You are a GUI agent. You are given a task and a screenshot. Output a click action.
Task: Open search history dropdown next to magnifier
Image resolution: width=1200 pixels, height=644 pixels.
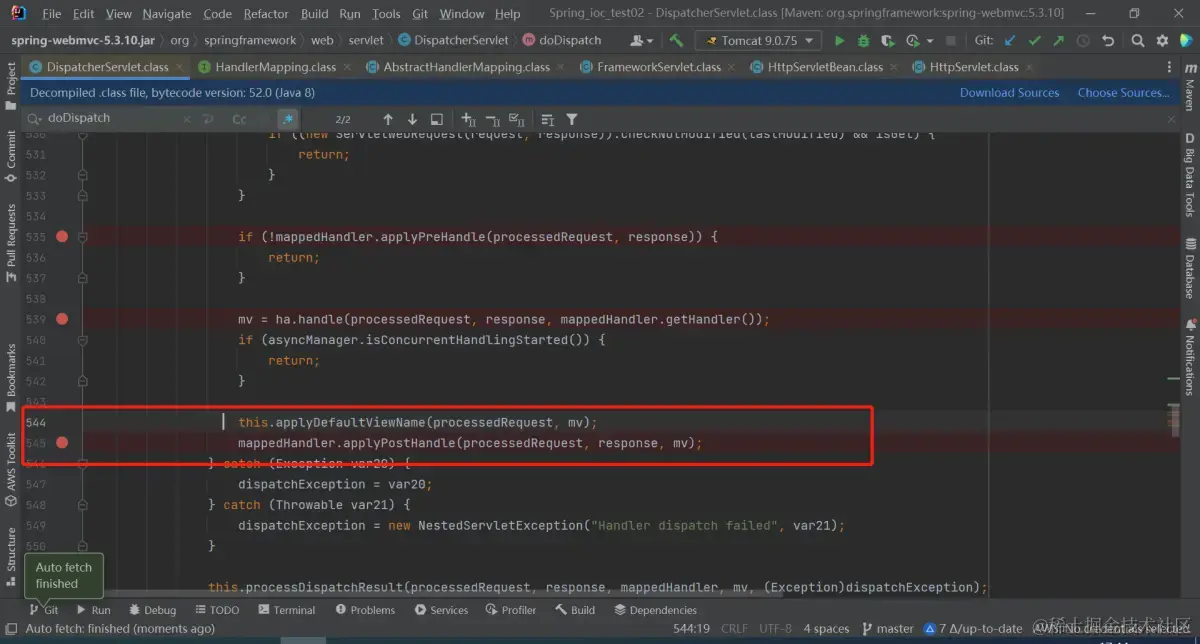(33, 119)
